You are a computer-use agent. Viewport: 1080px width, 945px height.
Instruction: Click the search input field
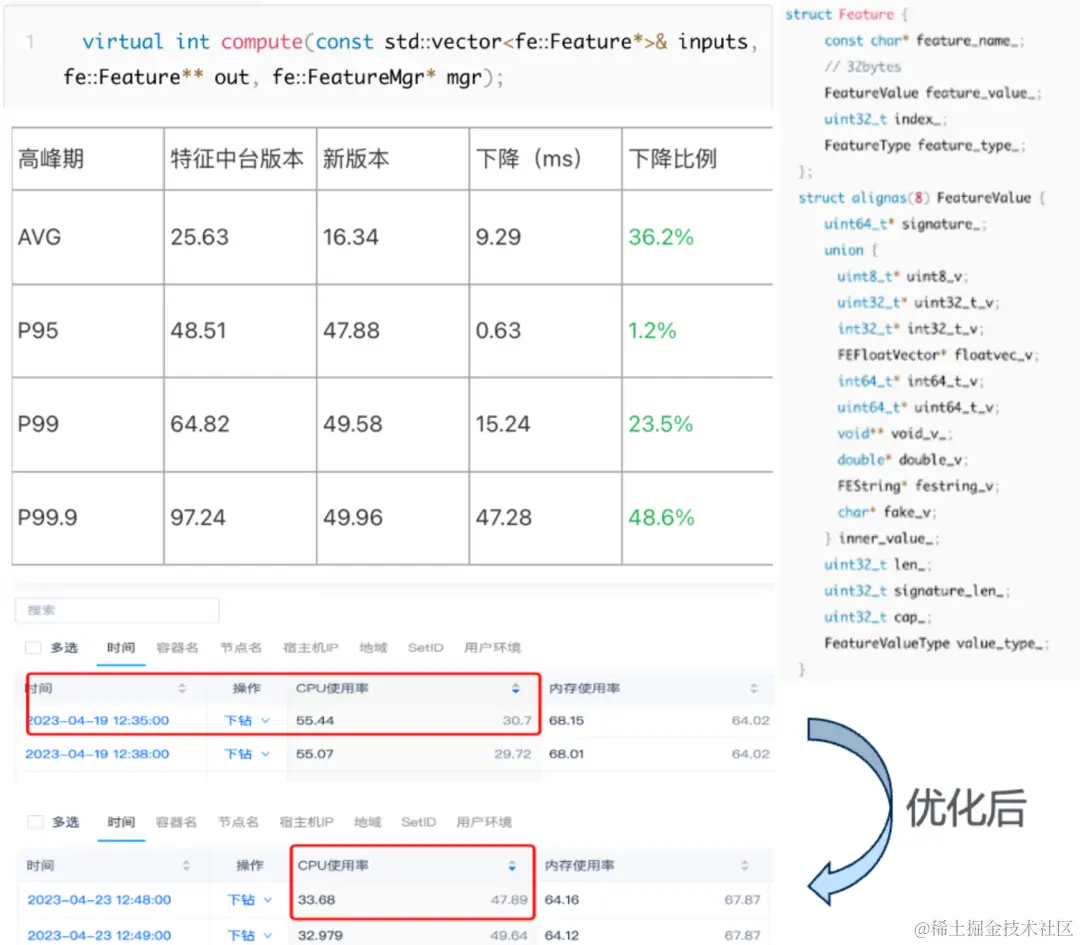coord(117,610)
